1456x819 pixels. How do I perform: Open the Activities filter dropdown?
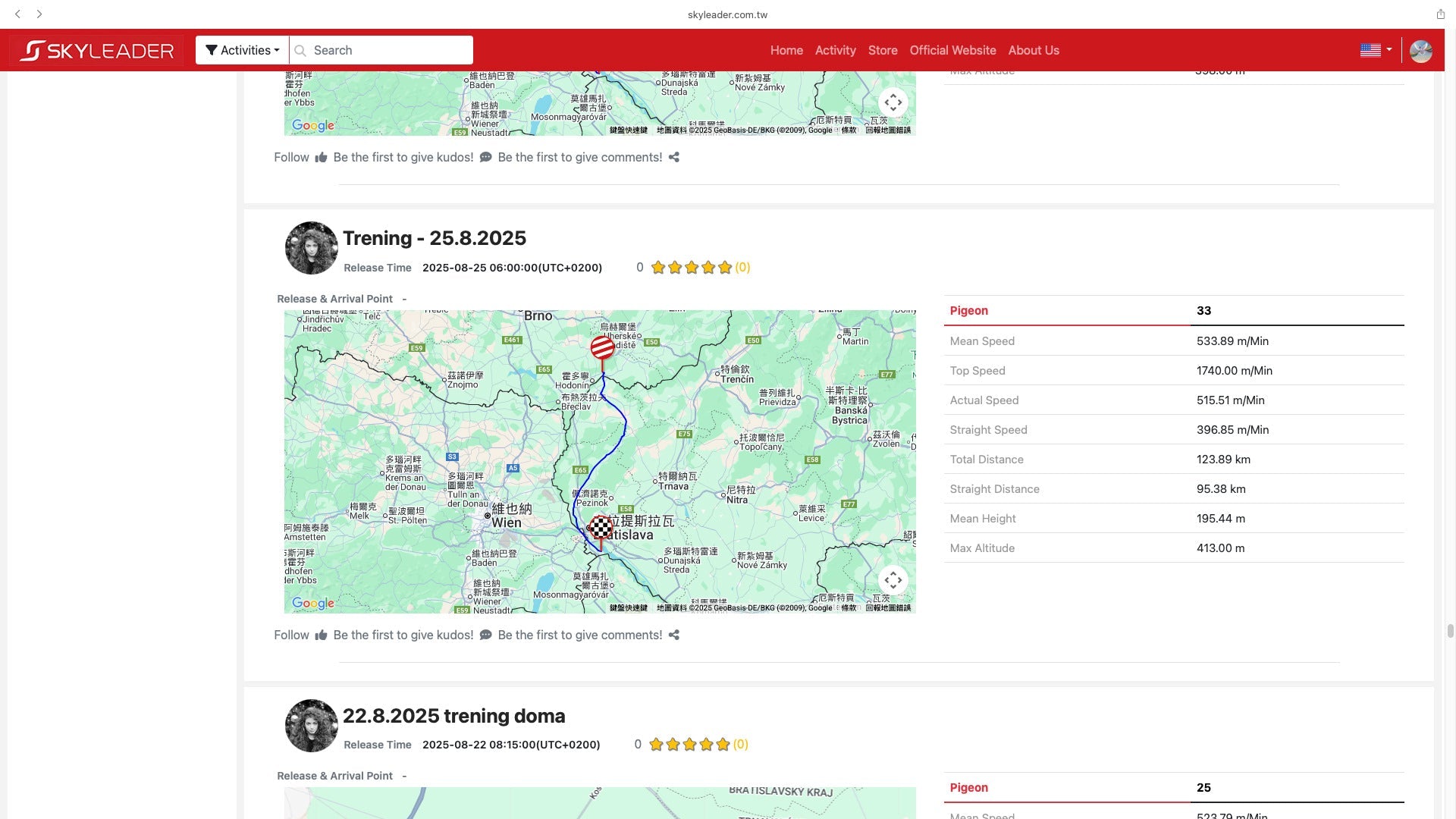click(242, 50)
